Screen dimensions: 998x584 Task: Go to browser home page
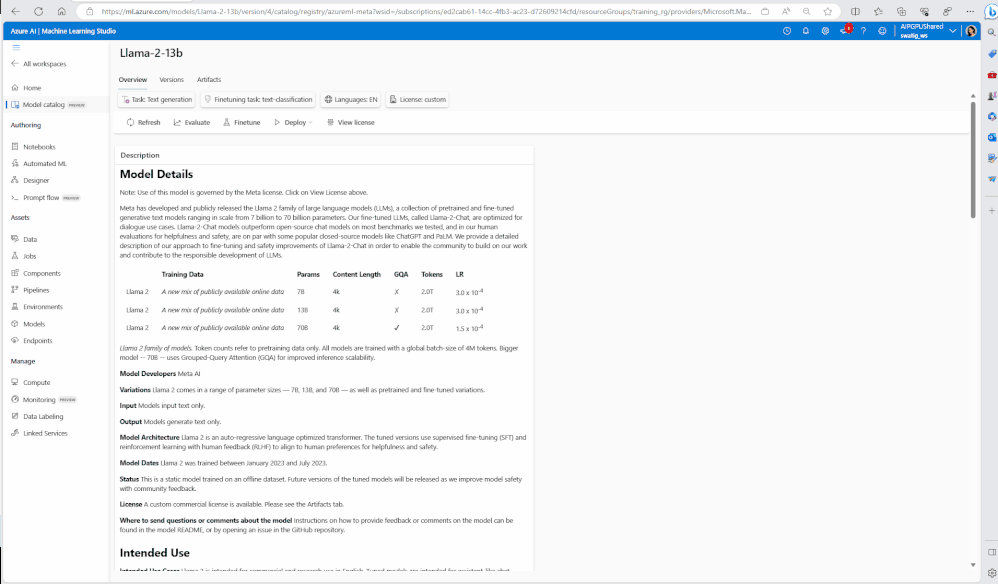pos(61,11)
